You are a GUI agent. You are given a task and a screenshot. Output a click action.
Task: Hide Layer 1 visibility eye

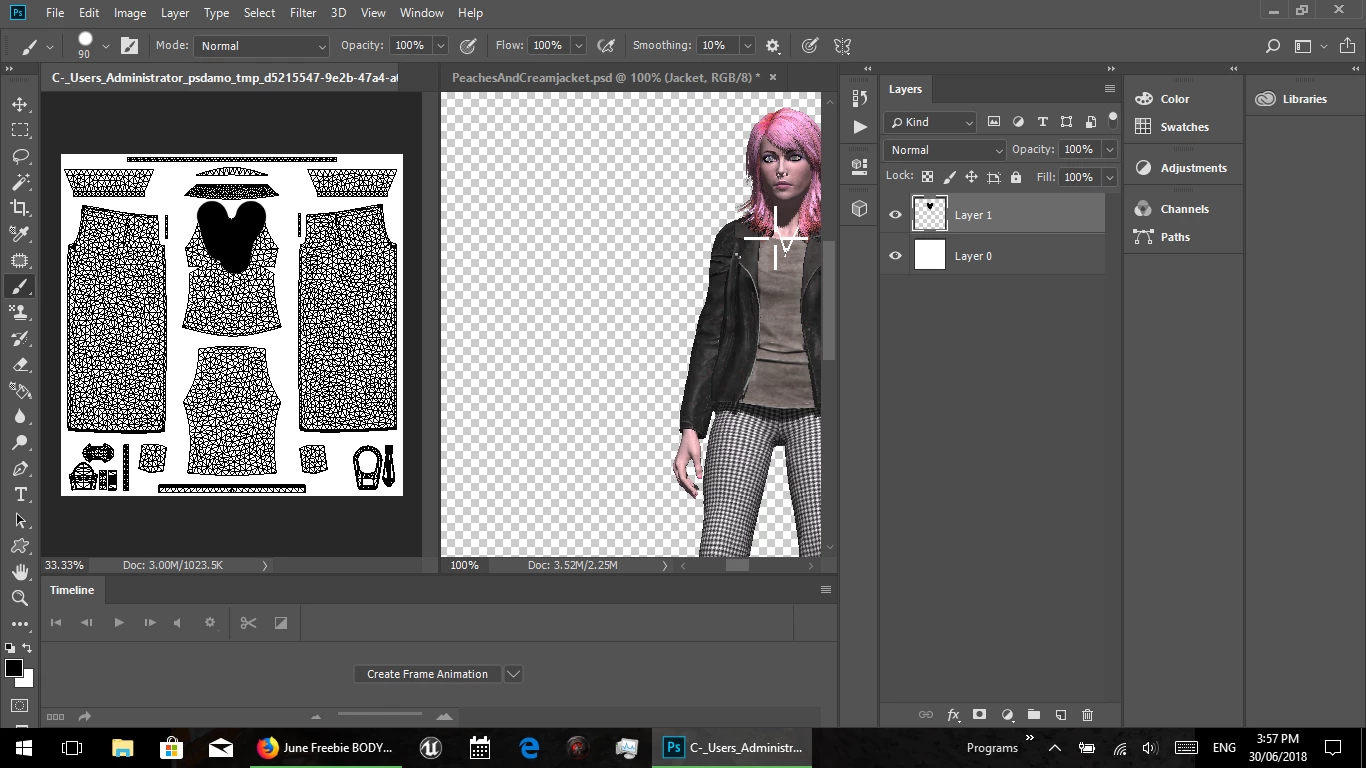tap(895, 215)
